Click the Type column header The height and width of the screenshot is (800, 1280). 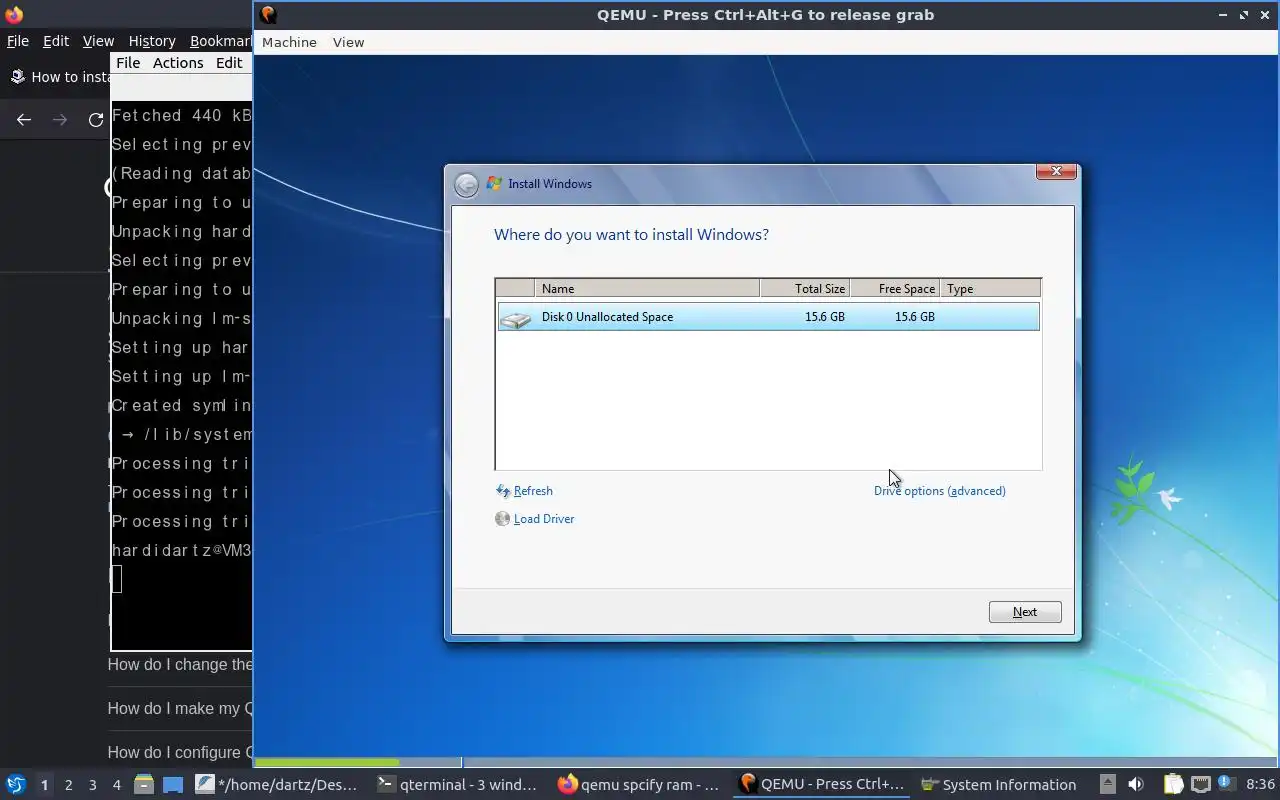coord(990,289)
